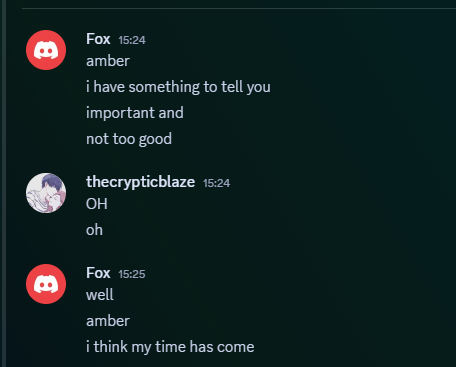Viewport: 456px width, 367px height.
Task: Select the uppercase "OH" message
Action: coord(97,204)
